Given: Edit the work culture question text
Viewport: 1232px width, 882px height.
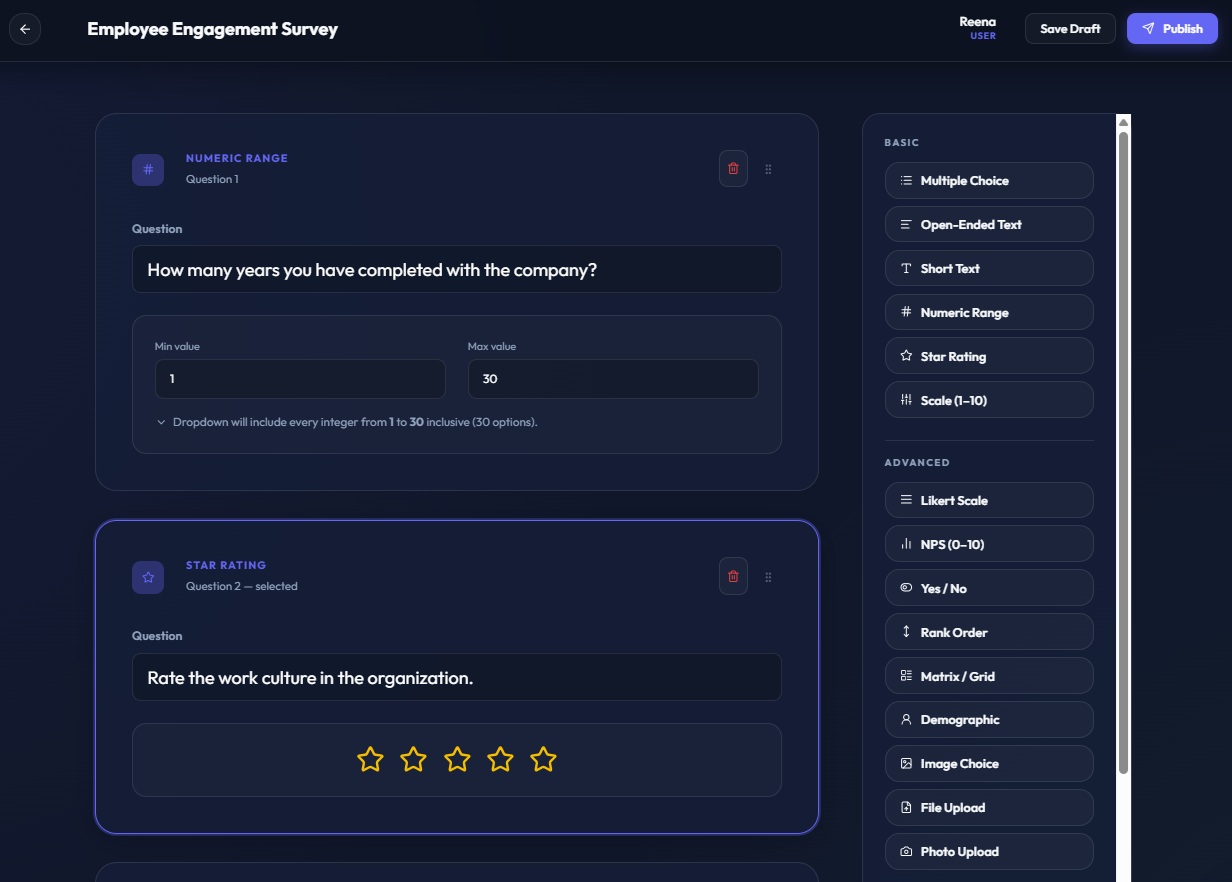Looking at the screenshot, I should point(457,677).
